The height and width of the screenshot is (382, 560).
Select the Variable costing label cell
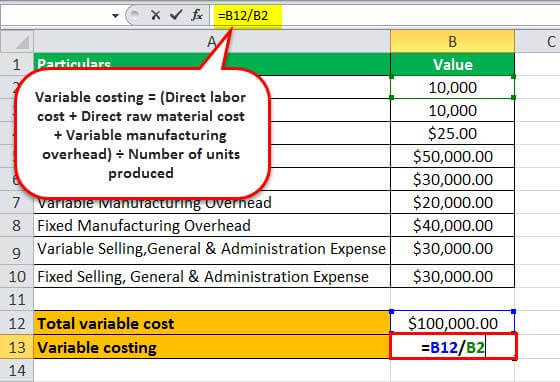click(x=212, y=347)
